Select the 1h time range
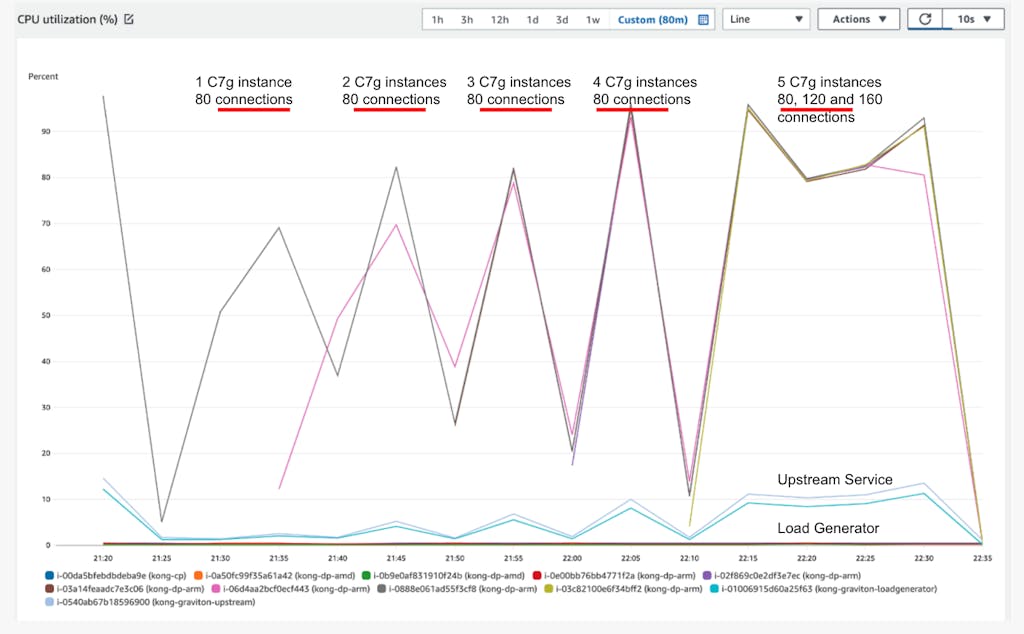This screenshot has height=634, width=1024. [x=438, y=19]
